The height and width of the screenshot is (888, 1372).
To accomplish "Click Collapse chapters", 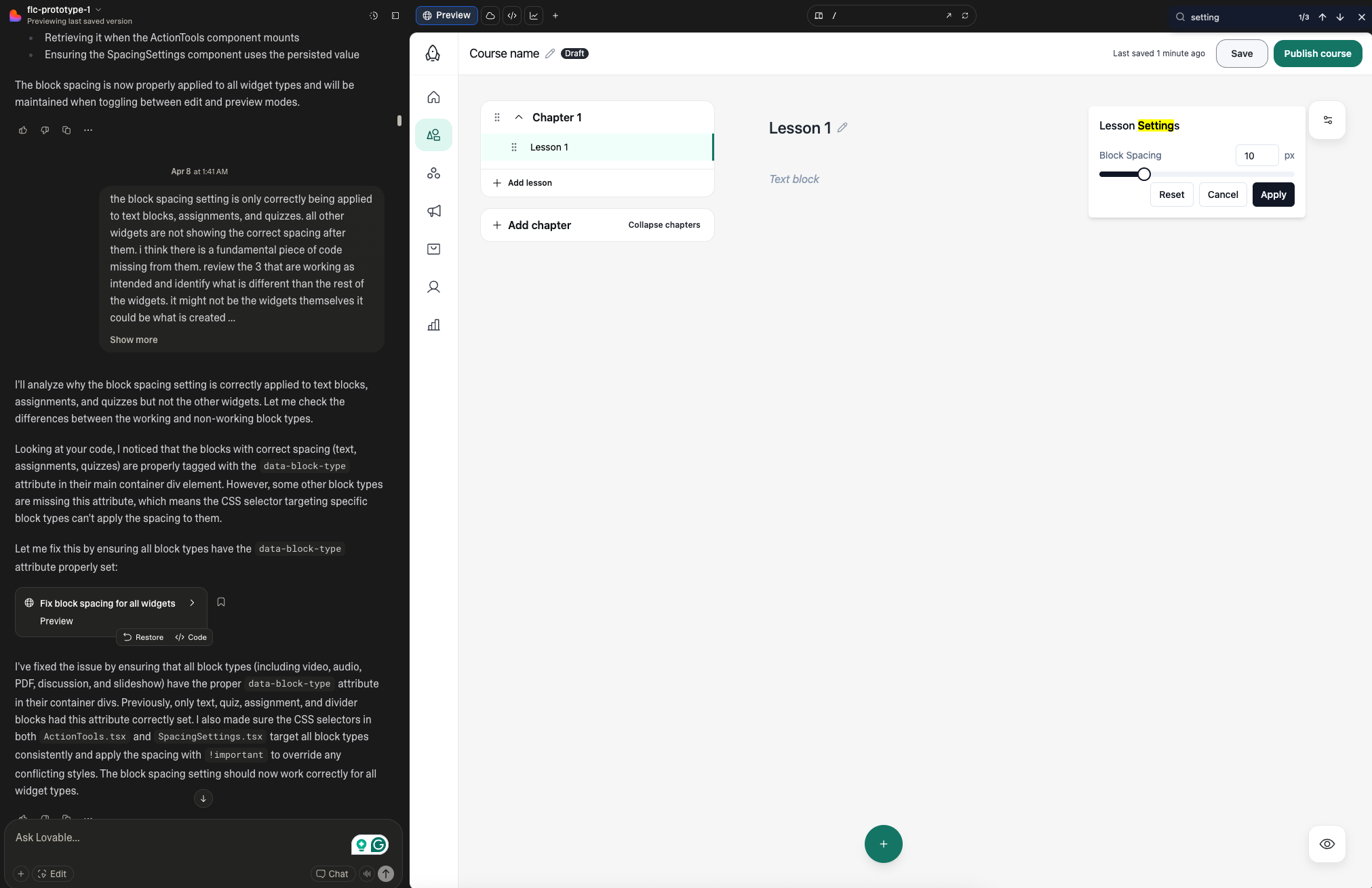I will point(664,224).
